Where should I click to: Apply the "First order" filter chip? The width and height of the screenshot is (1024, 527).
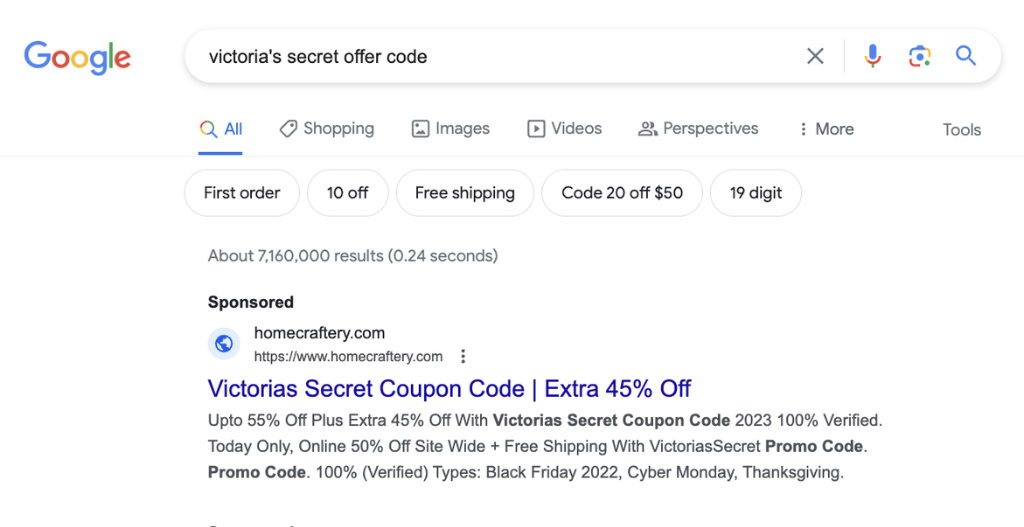click(x=242, y=193)
